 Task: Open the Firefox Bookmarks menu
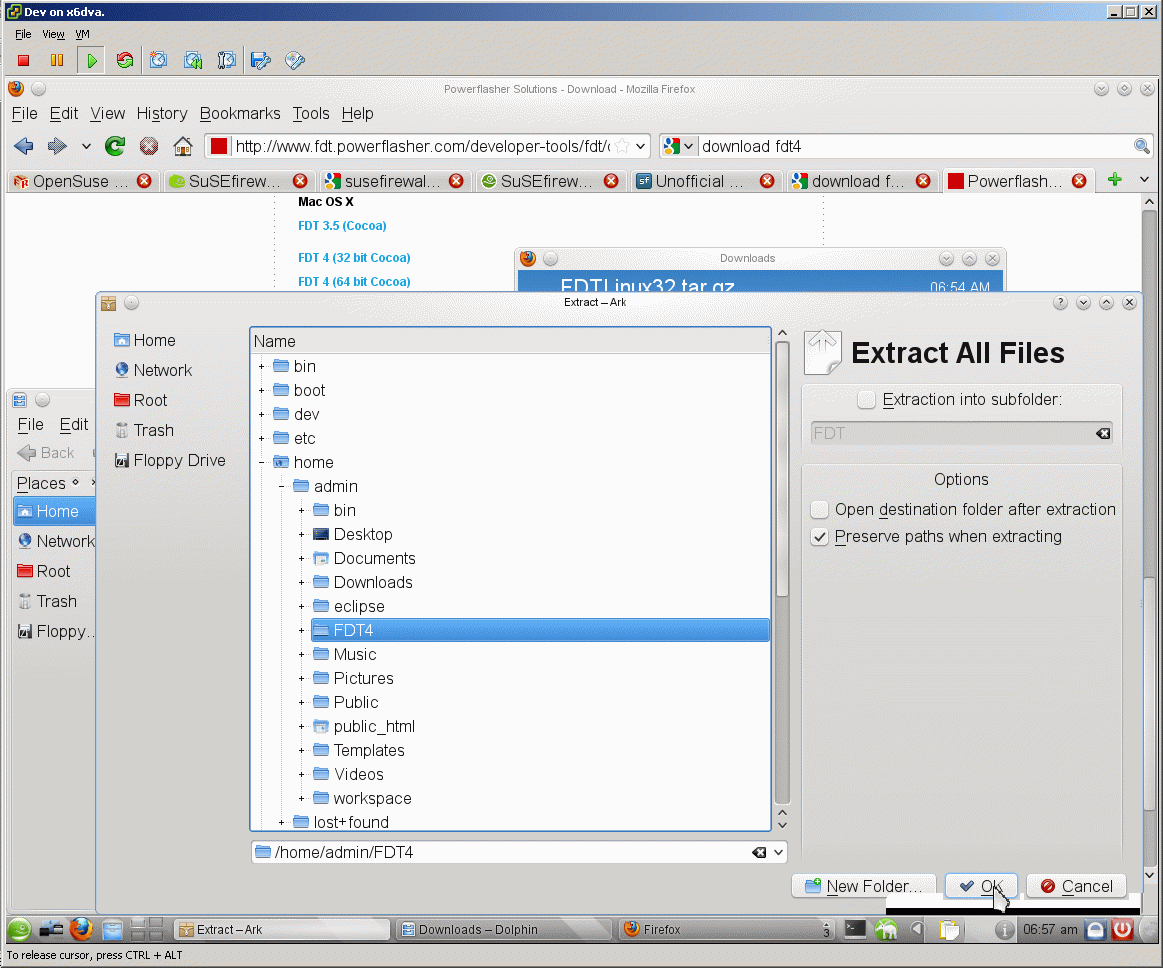pos(240,113)
